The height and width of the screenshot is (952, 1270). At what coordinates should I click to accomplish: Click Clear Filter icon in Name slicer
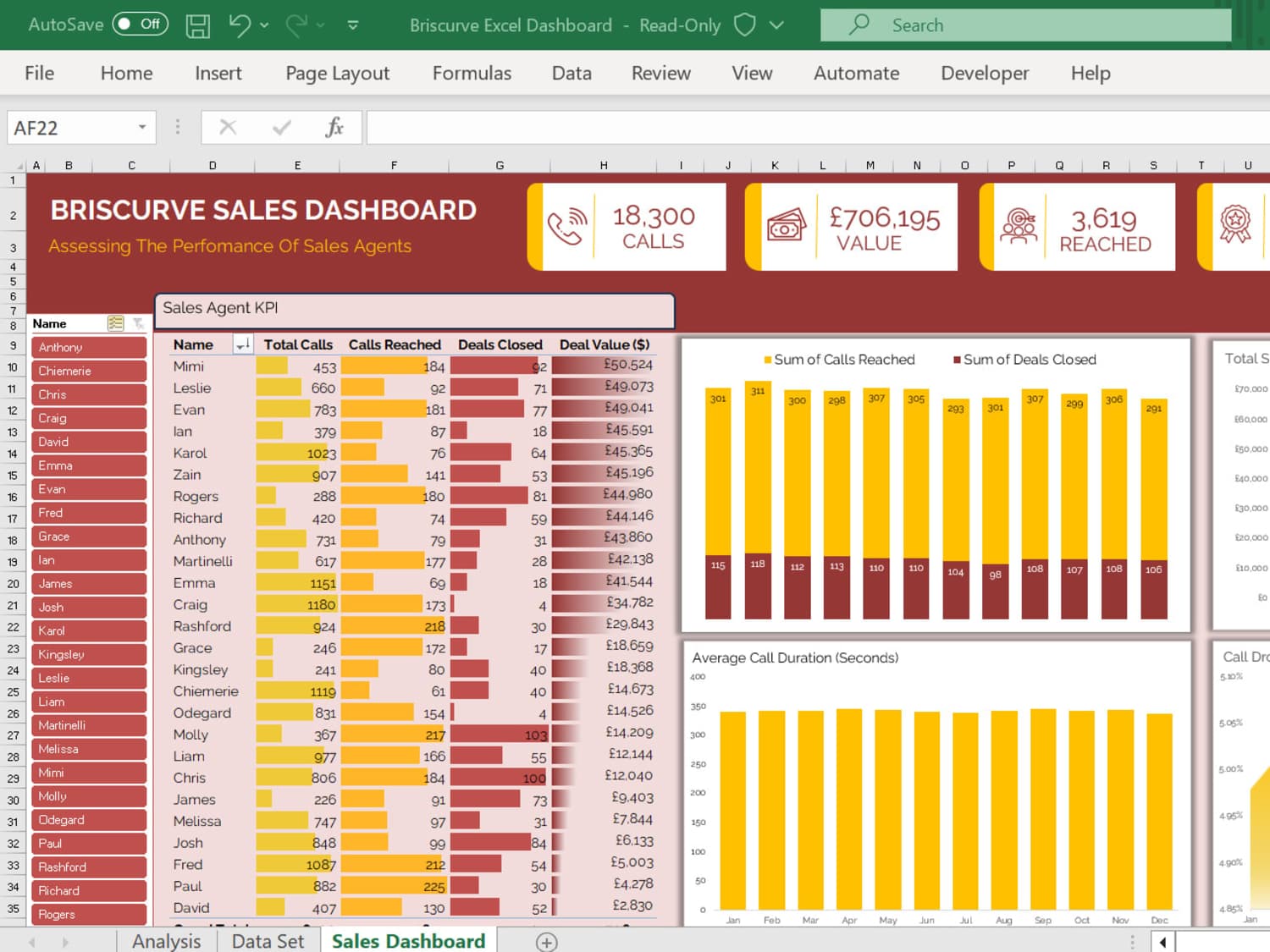pyautogui.click(x=138, y=323)
